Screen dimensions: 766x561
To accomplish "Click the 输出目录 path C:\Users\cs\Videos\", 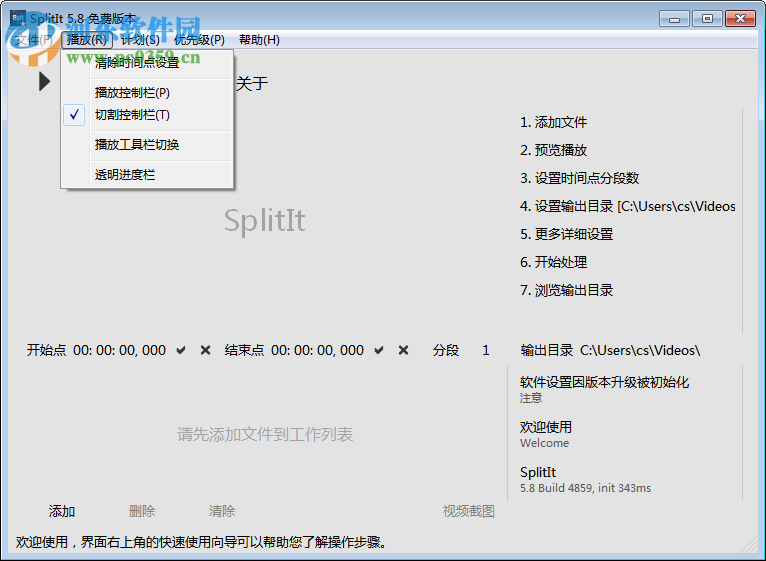I will 640,350.
